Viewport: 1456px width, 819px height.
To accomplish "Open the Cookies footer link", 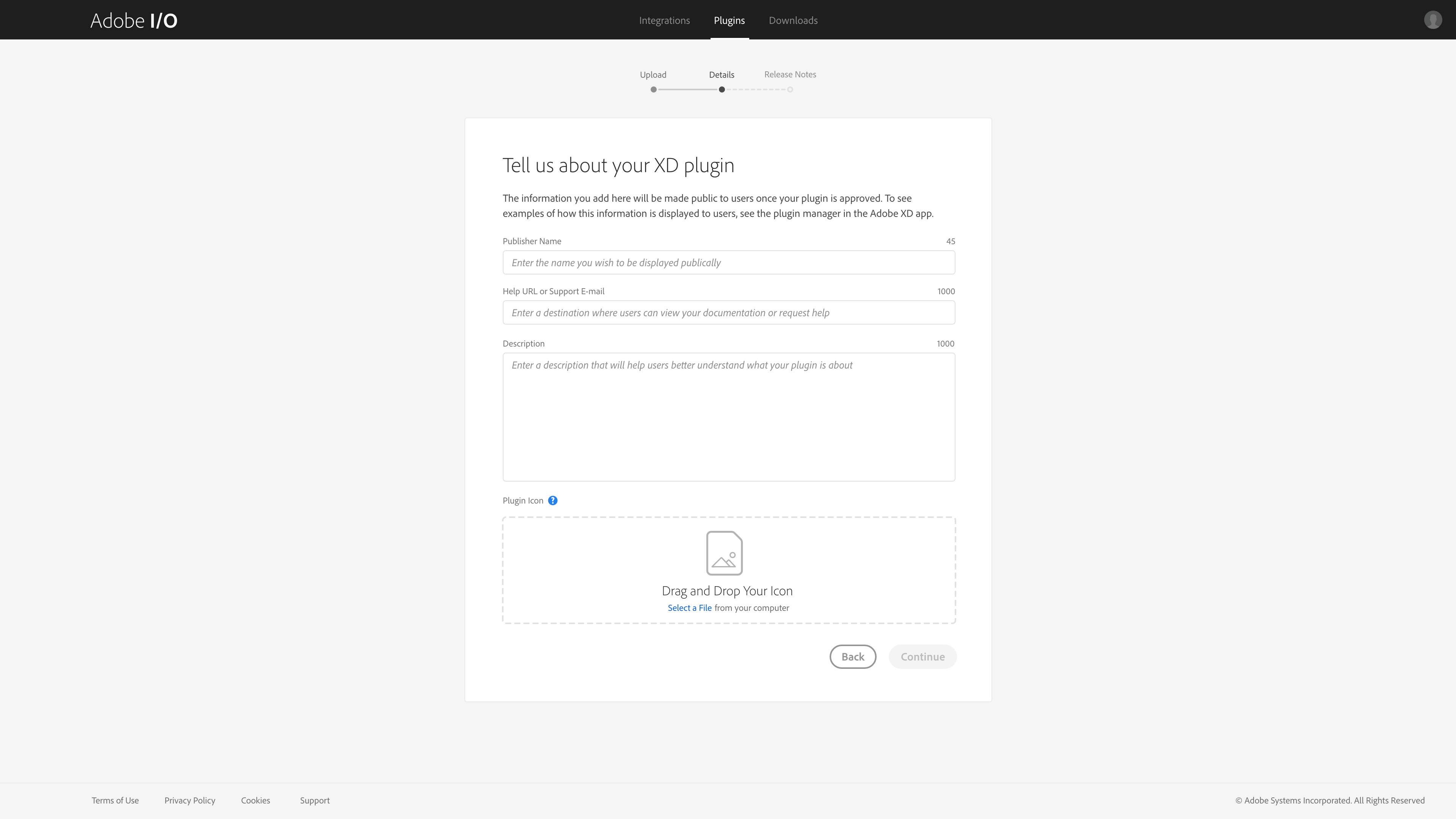I will [x=256, y=800].
